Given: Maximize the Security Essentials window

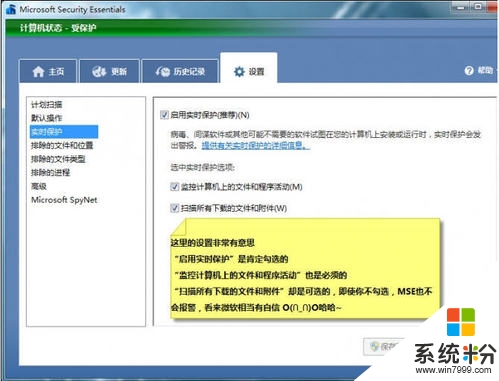Looking at the screenshot, I should tap(478, 7).
